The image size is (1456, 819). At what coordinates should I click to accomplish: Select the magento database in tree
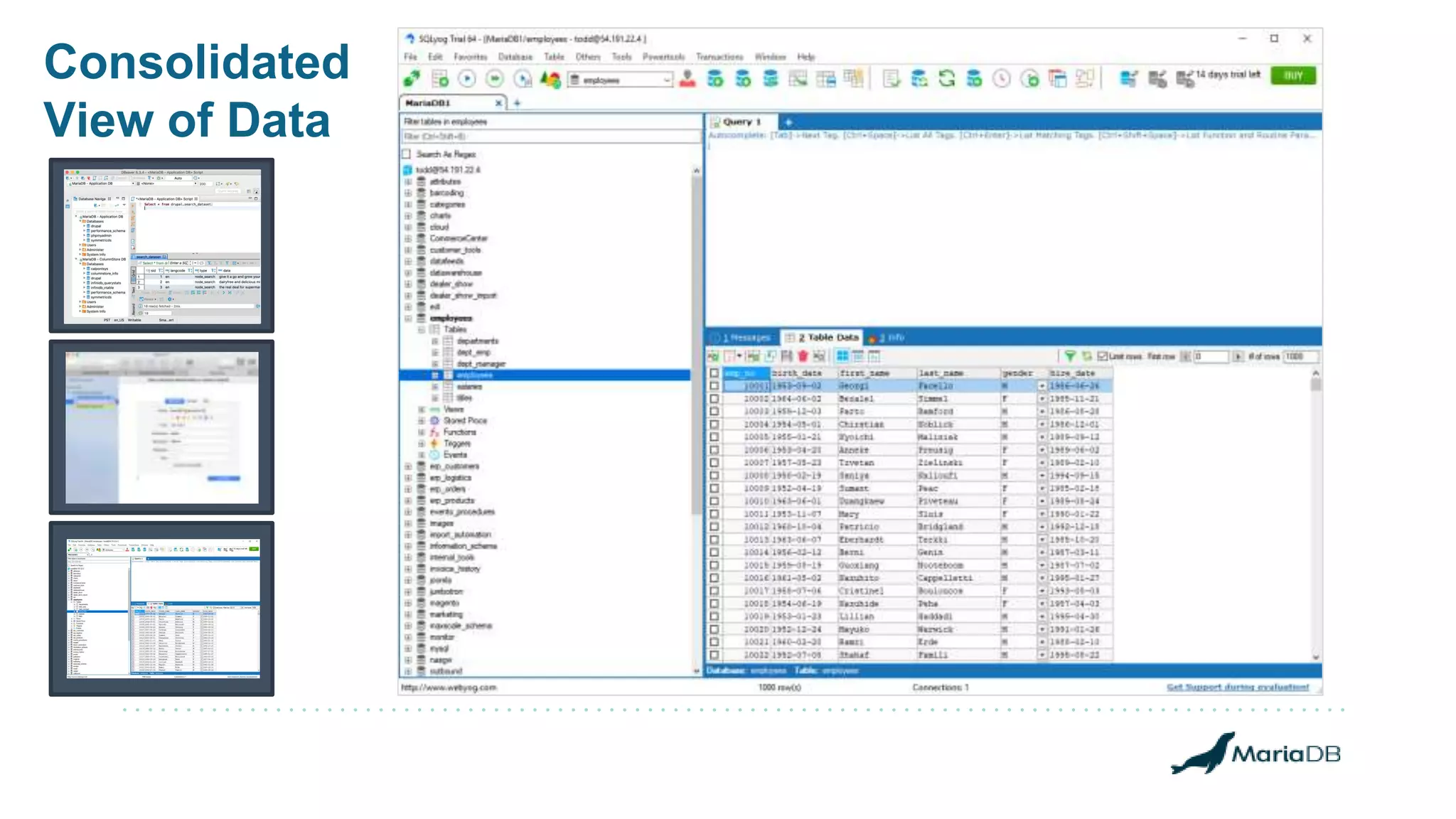tap(444, 603)
